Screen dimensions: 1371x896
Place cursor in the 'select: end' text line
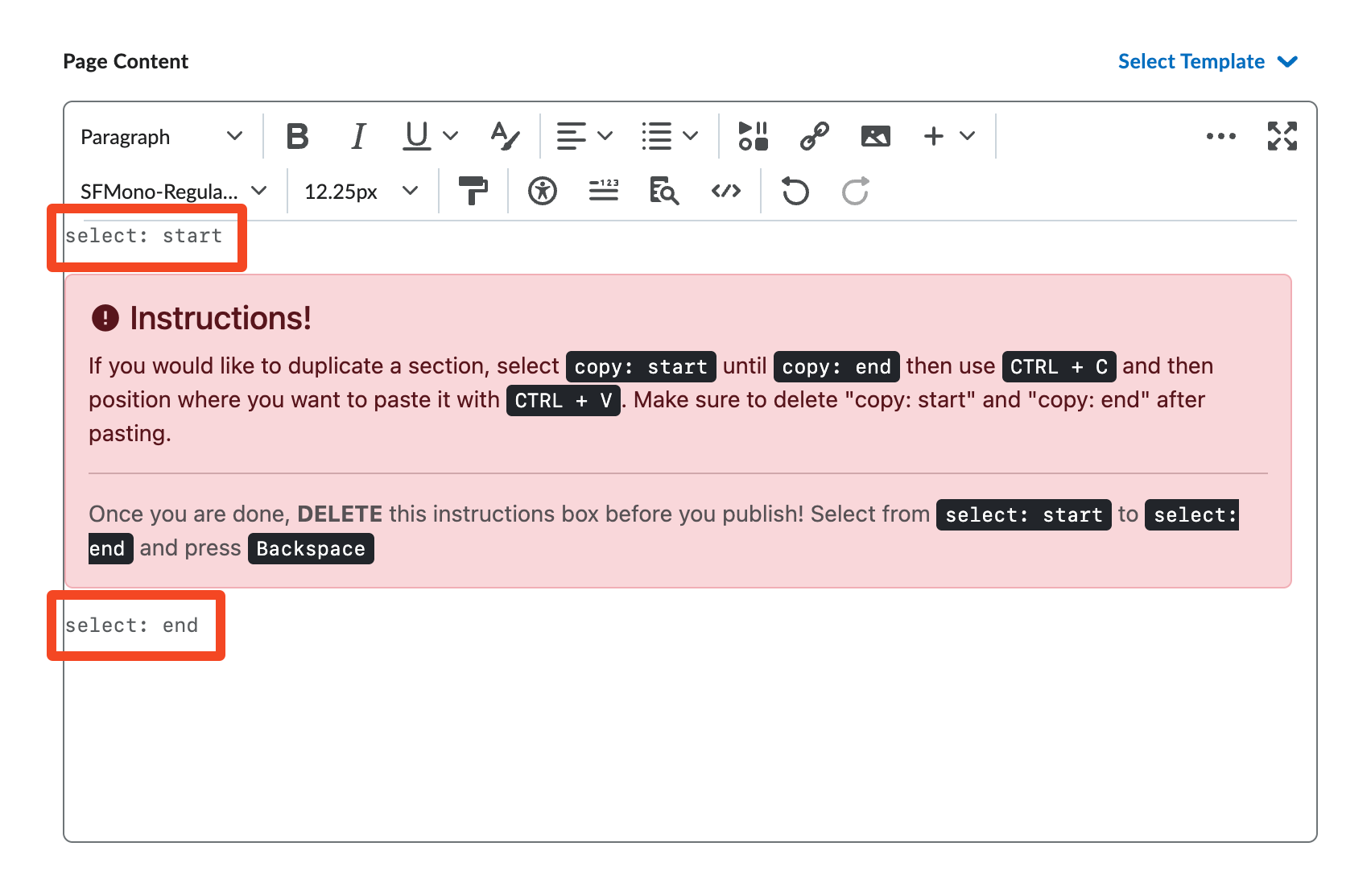[x=132, y=626]
